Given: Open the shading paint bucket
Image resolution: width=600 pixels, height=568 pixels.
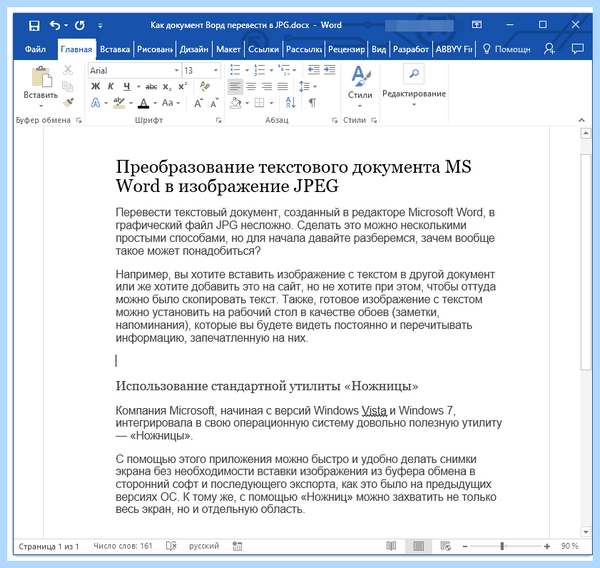Looking at the screenshot, I should tap(236, 103).
